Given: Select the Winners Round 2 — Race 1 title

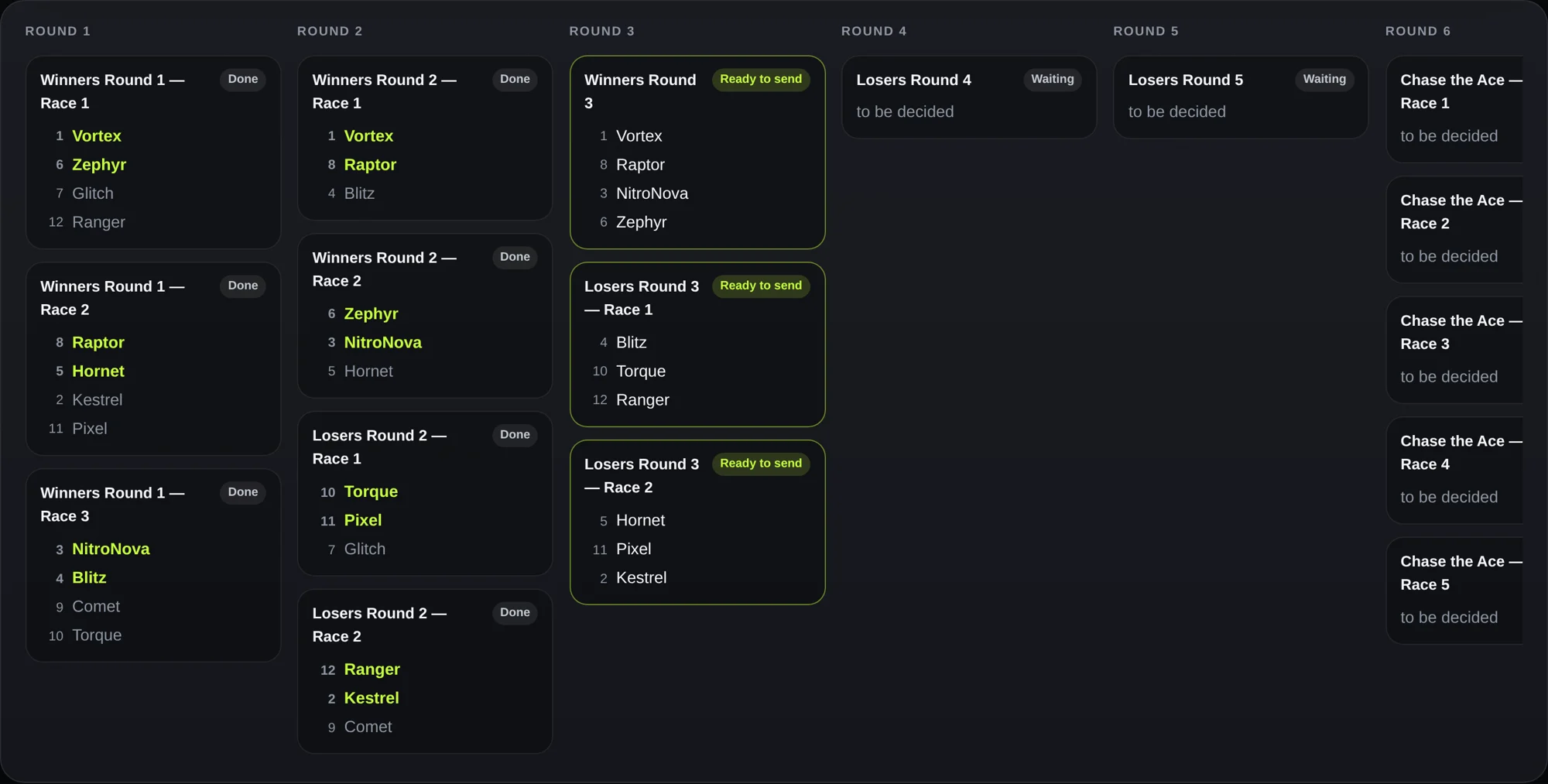Looking at the screenshot, I should (x=385, y=91).
